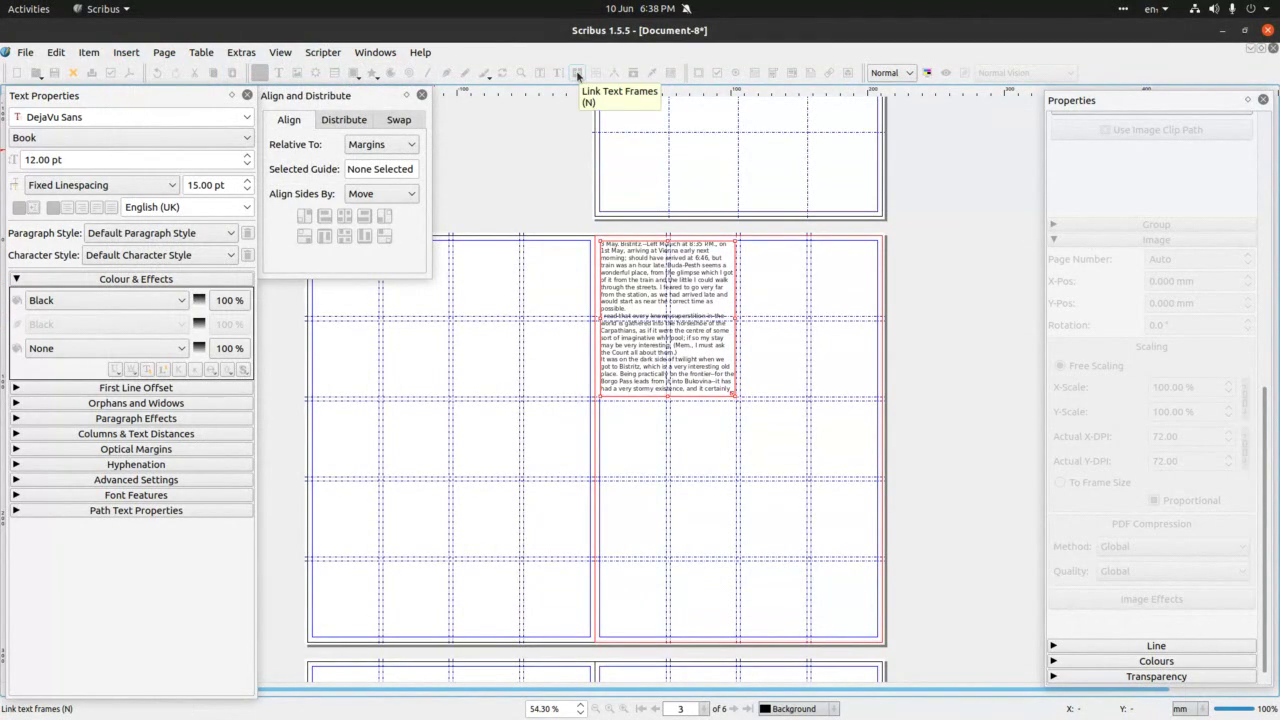The image size is (1280, 720).
Task: Click the disabled stroke colour shade swatch
Action: (199, 324)
